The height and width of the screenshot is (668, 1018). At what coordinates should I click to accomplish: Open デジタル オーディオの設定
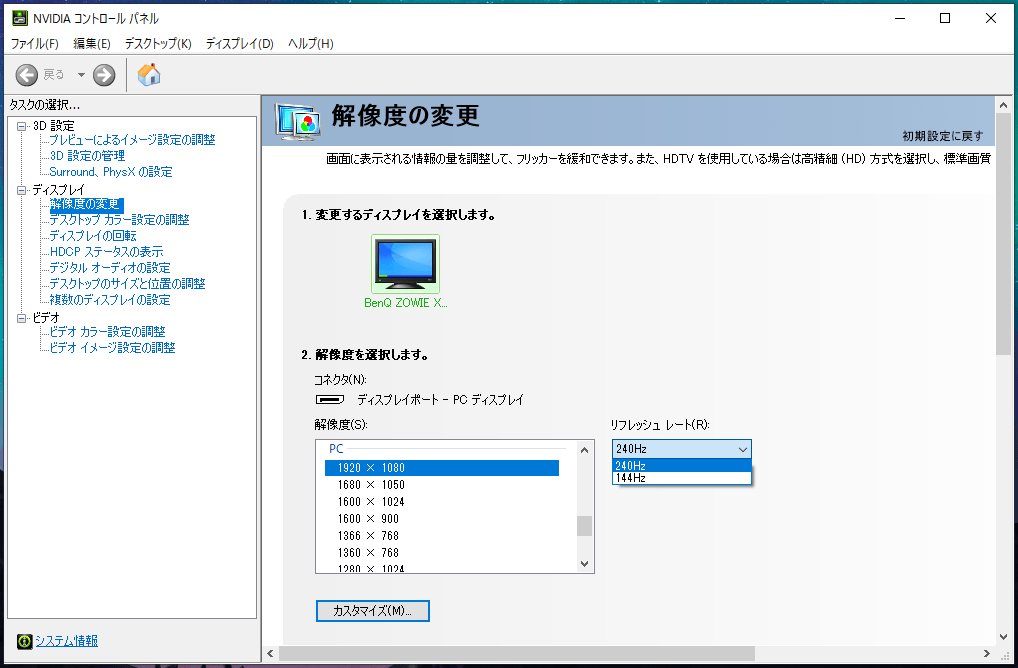pyautogui.click(x=110, y=268)
